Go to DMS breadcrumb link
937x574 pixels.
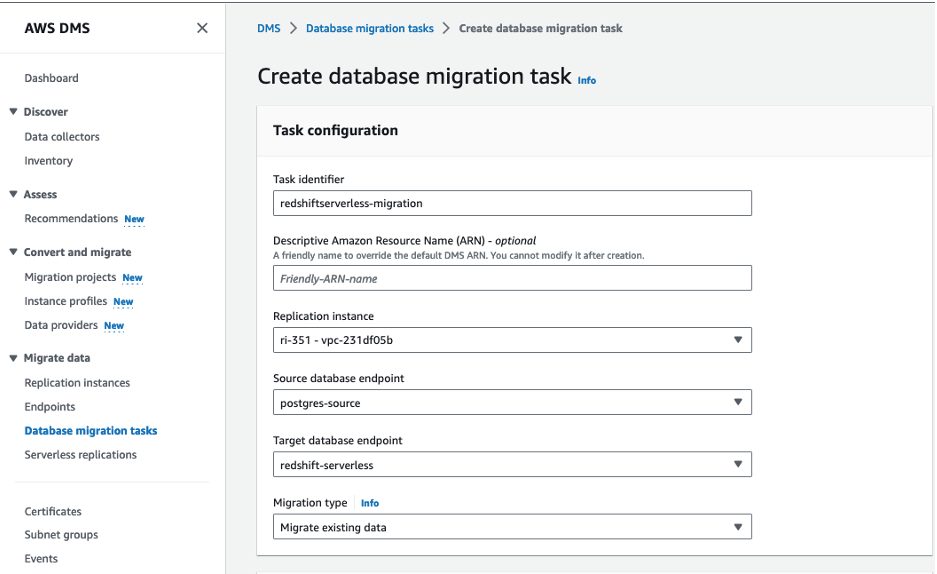click(x=268, y=28)
